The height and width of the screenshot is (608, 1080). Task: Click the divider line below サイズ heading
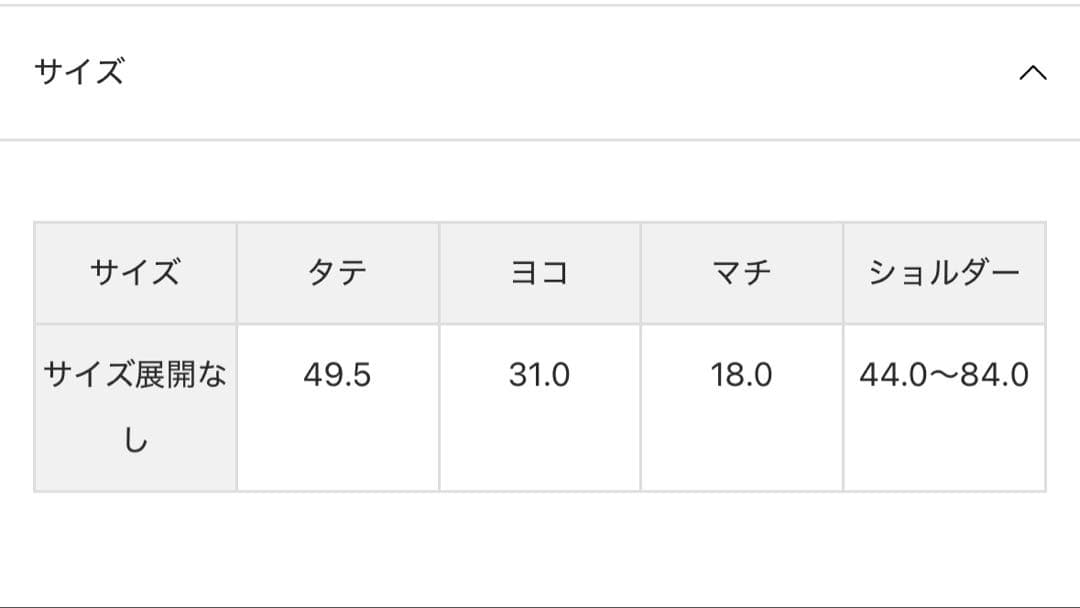[x=540, y=135]
